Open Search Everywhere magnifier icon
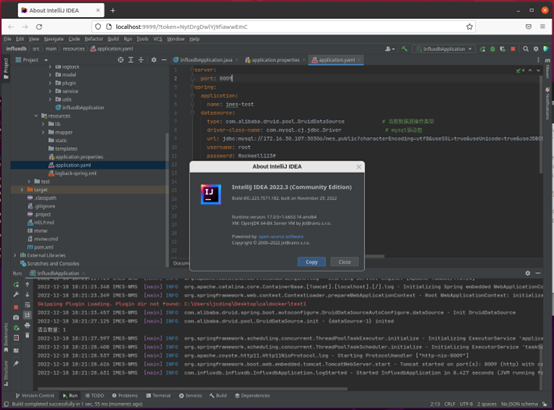Viewport: 554px width, 410px height. point(526,49)
